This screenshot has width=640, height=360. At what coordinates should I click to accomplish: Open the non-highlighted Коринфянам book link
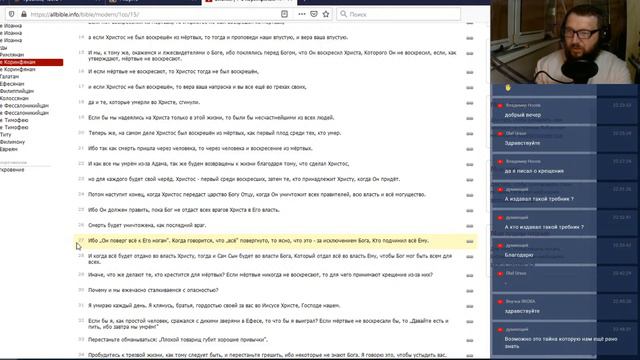[x=18, y=69]
